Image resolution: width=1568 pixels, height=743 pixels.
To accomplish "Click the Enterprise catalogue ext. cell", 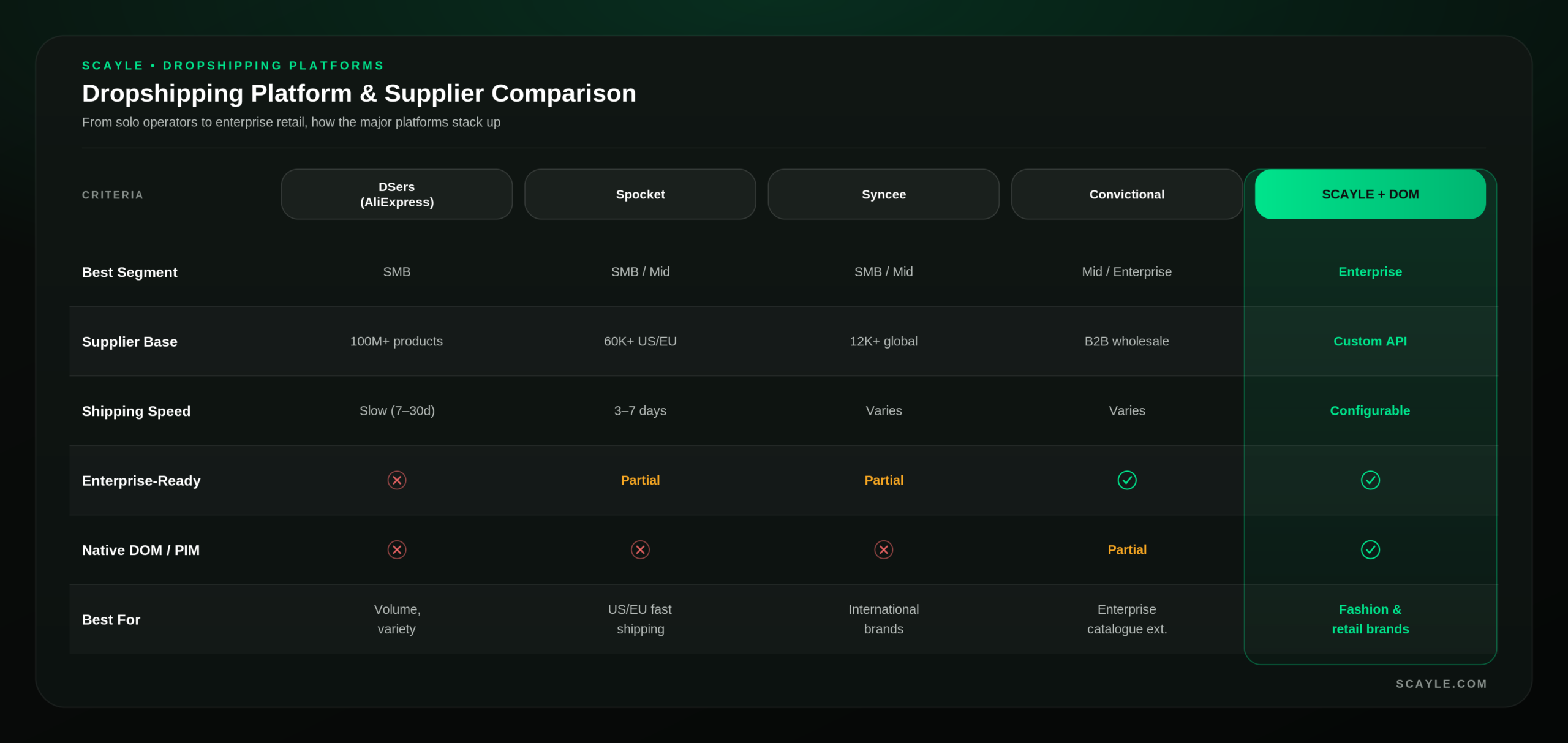I will pyautogui.click(x=1127, y=619).
